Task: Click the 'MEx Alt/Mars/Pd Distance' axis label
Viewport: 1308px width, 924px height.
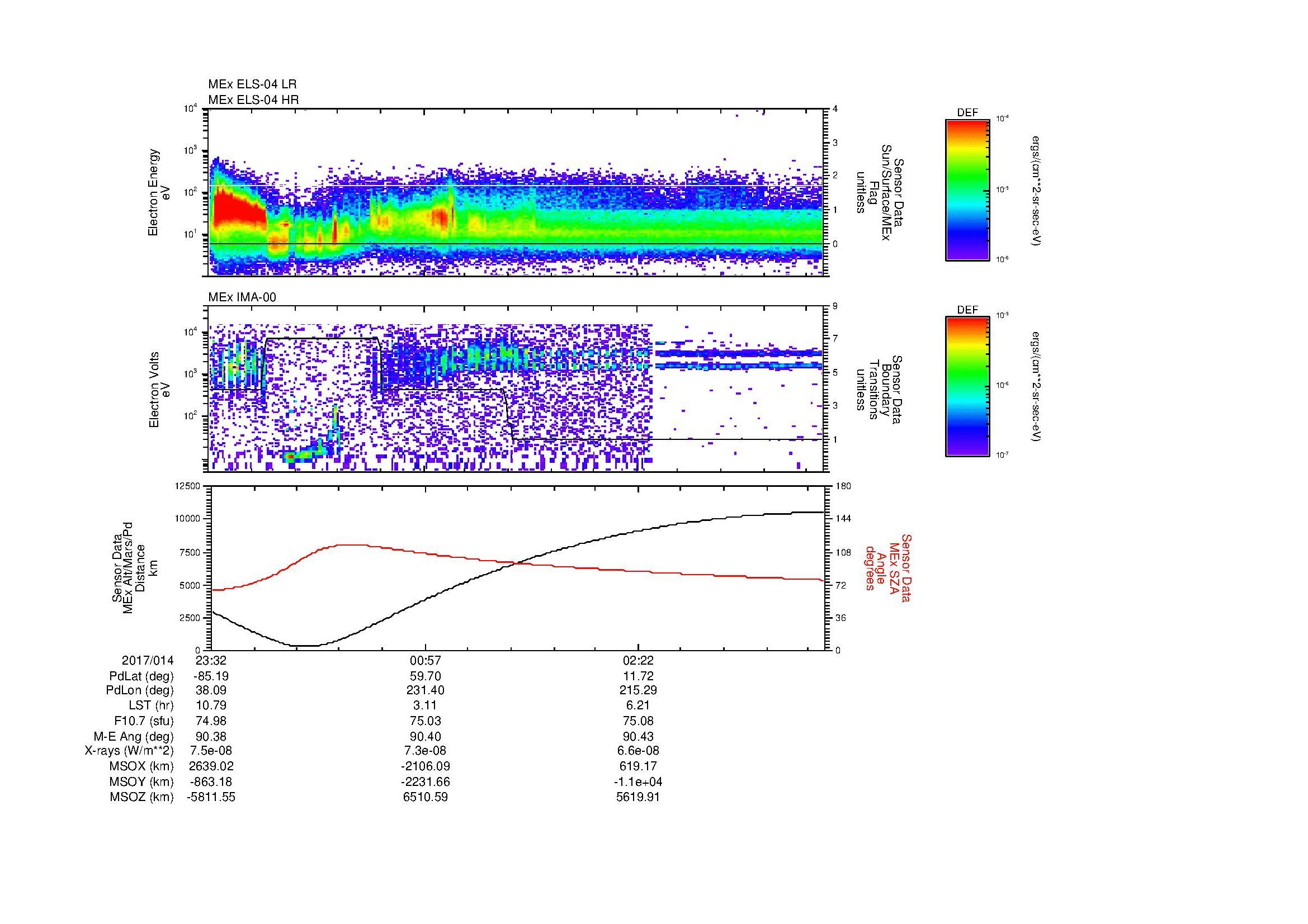Action: [x=134, y=567]
